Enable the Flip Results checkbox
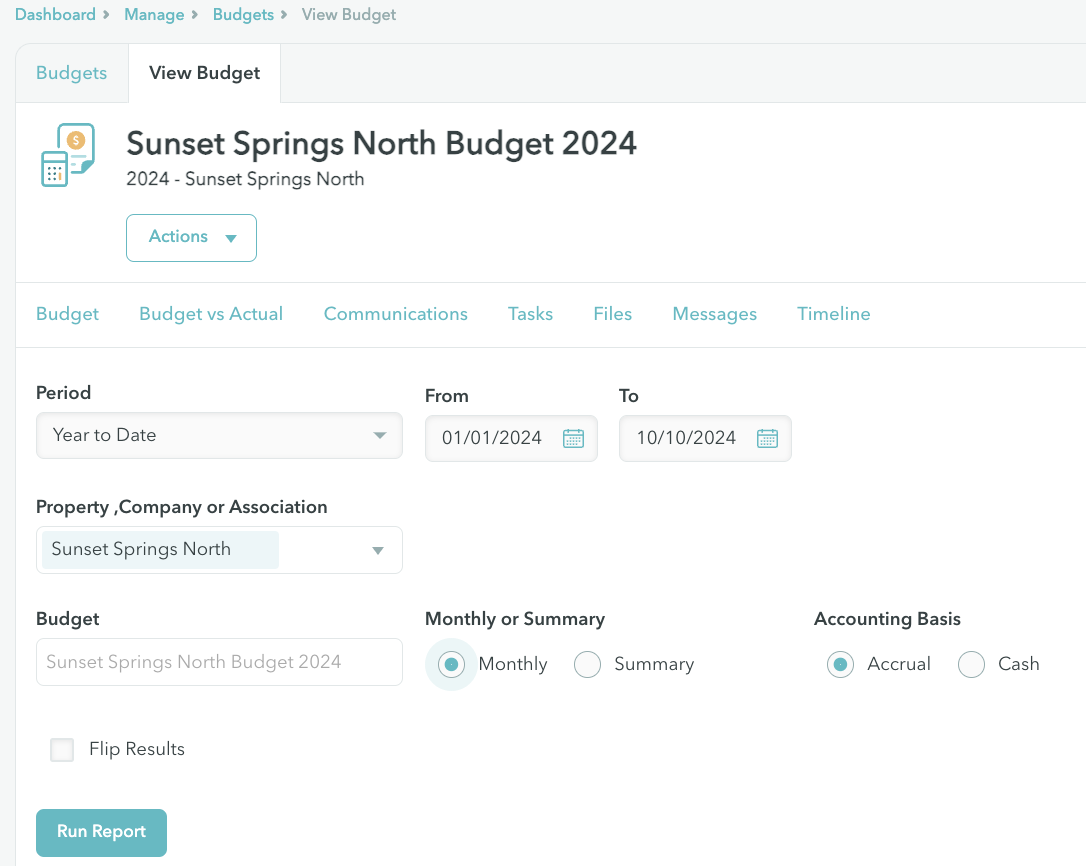 (62, 750)
